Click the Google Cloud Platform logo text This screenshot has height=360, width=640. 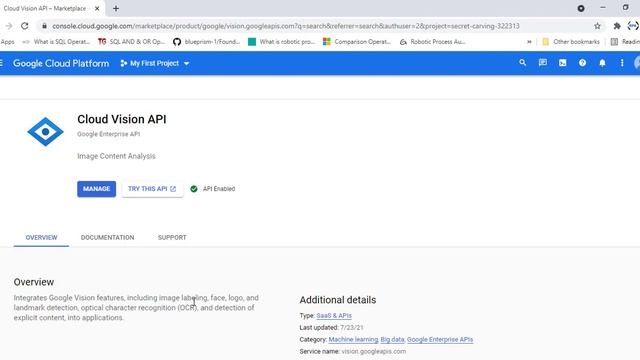(x=61, y=63)
